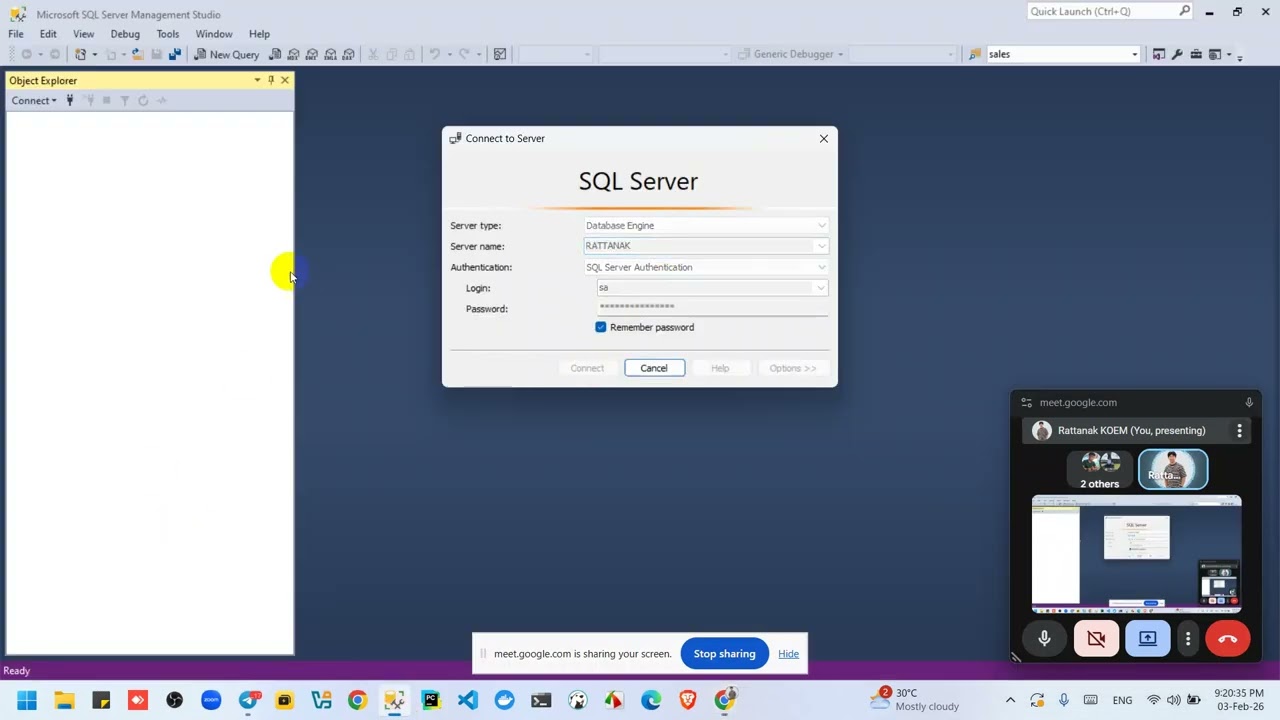1280x720 pixels.
Task: Click the shared screen preview thumbnail
Action: coord(1137,553)
